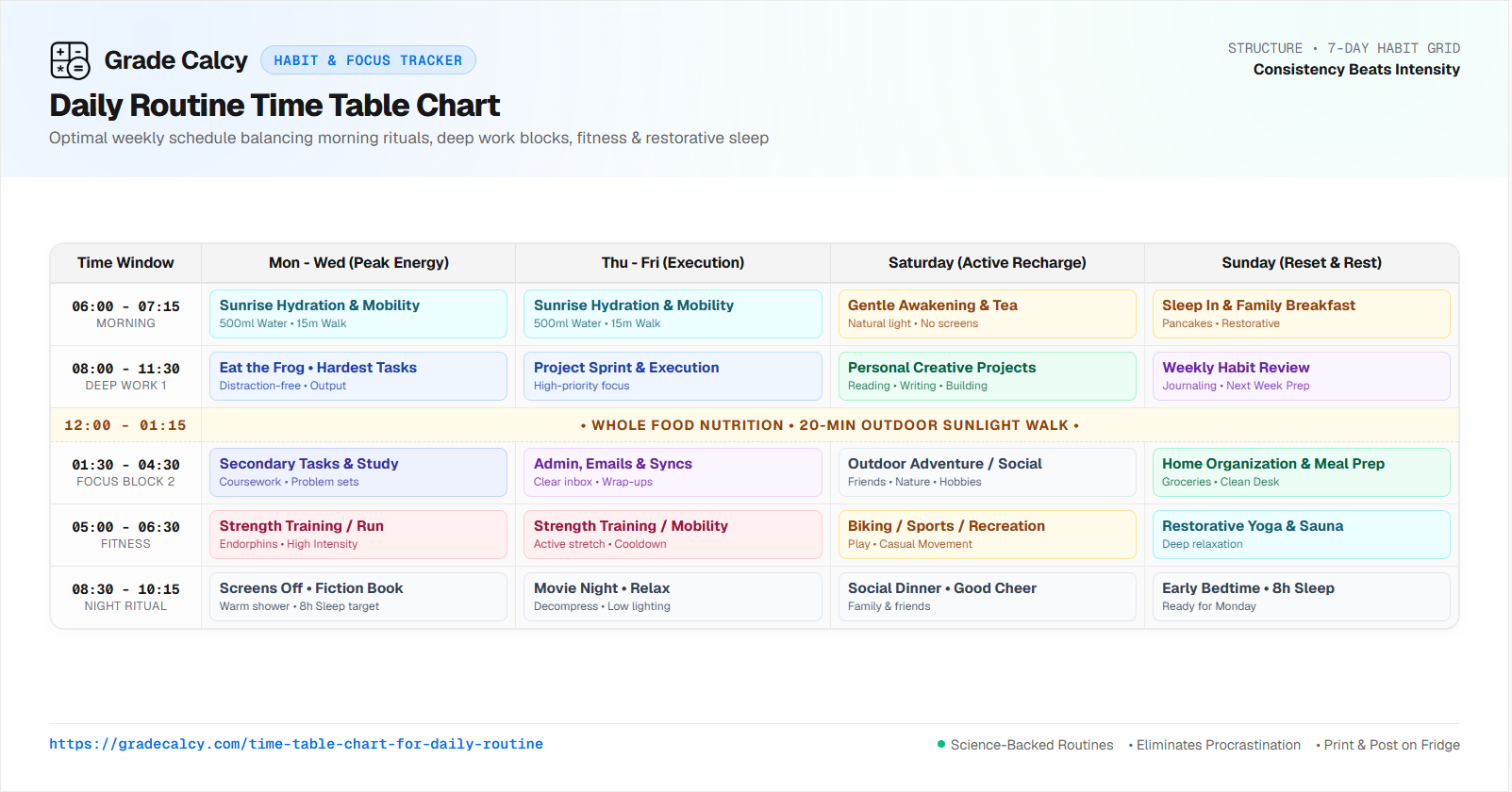
Task: Click the Mon-Wed Sunrise Hydration & Mobility card
Action: coord(358,314)
